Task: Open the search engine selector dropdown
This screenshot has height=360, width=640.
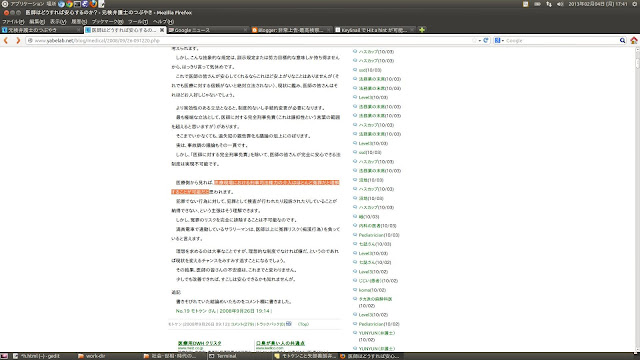Action: click(499, 40)
